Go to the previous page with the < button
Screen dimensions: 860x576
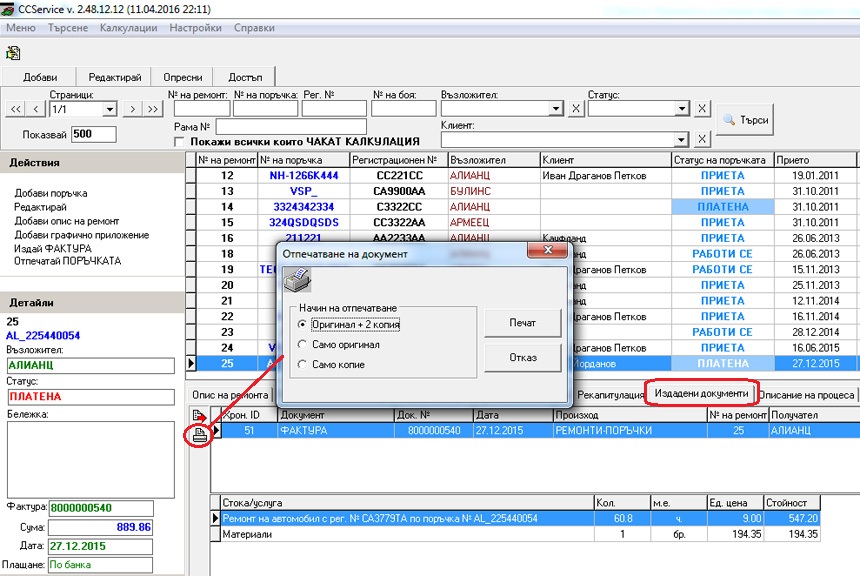[x=36, y=109]
